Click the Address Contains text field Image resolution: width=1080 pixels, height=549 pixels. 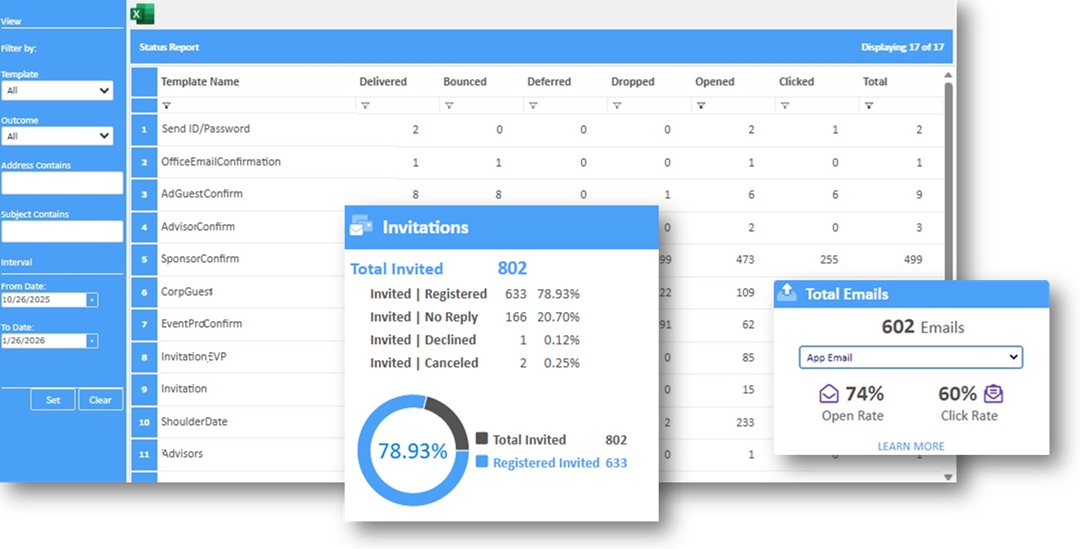click(x=61, y=183)
